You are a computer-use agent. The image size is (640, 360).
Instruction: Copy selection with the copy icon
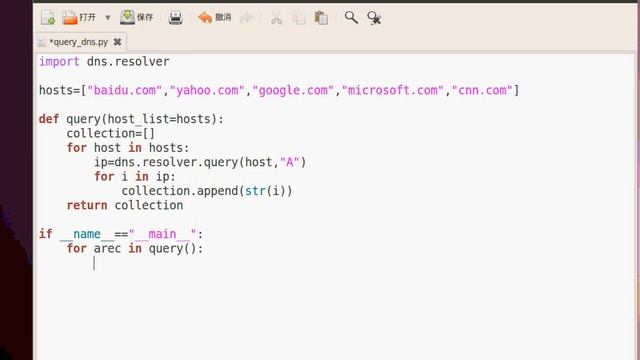point(298,18)
